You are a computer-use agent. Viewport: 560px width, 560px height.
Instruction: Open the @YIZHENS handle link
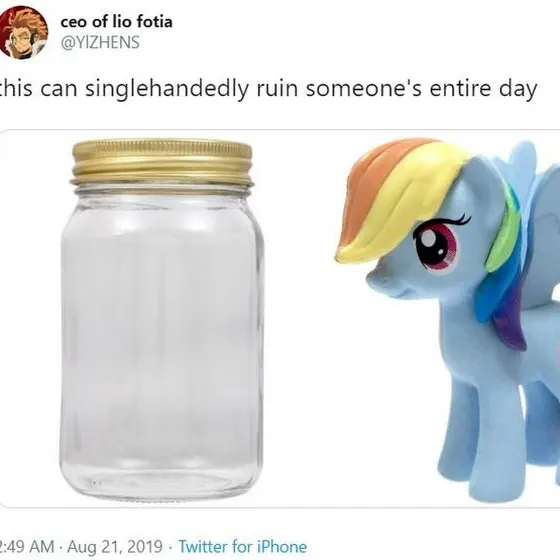click(100, 42)
